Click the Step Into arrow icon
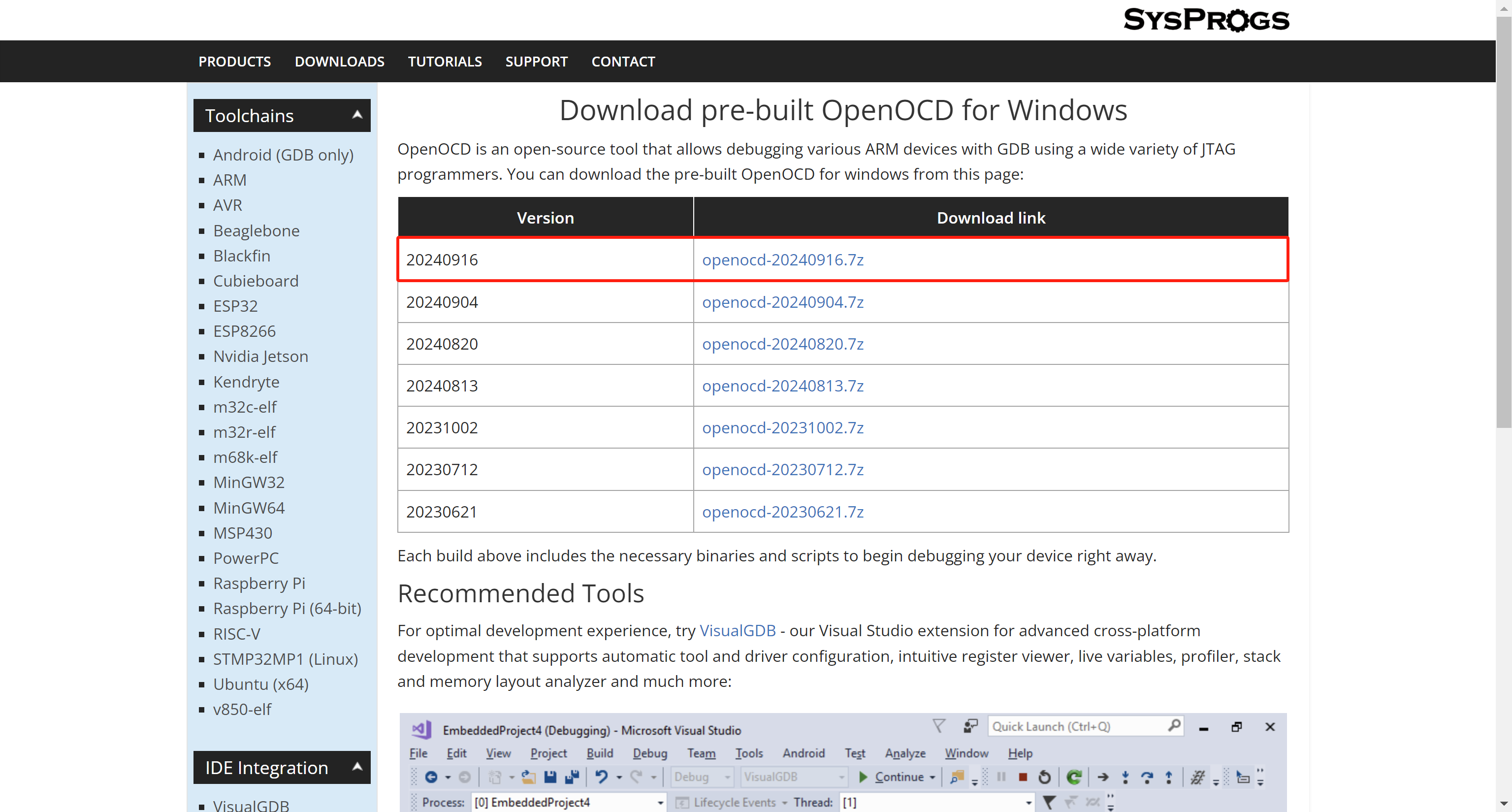The height and width of the screenshot is (812, 1512). point(1125,777)
